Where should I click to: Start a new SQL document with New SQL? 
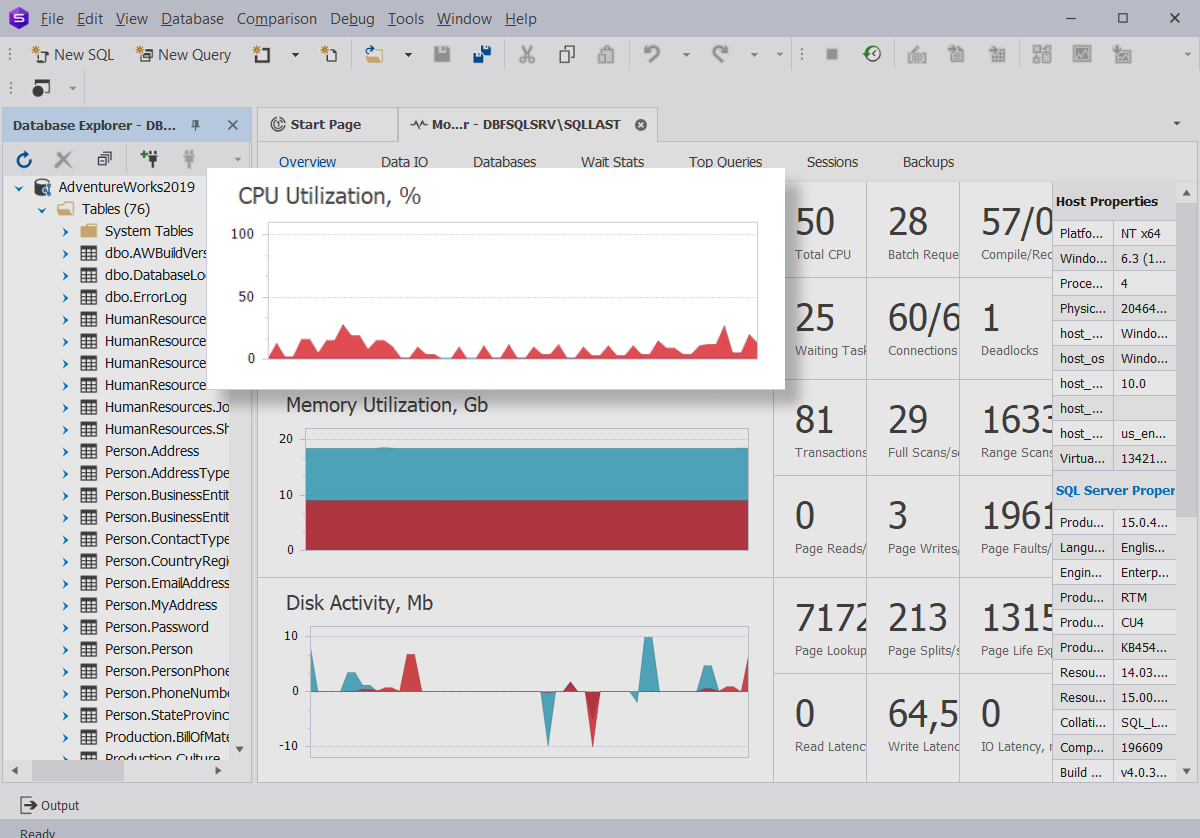tap(72, 54)
